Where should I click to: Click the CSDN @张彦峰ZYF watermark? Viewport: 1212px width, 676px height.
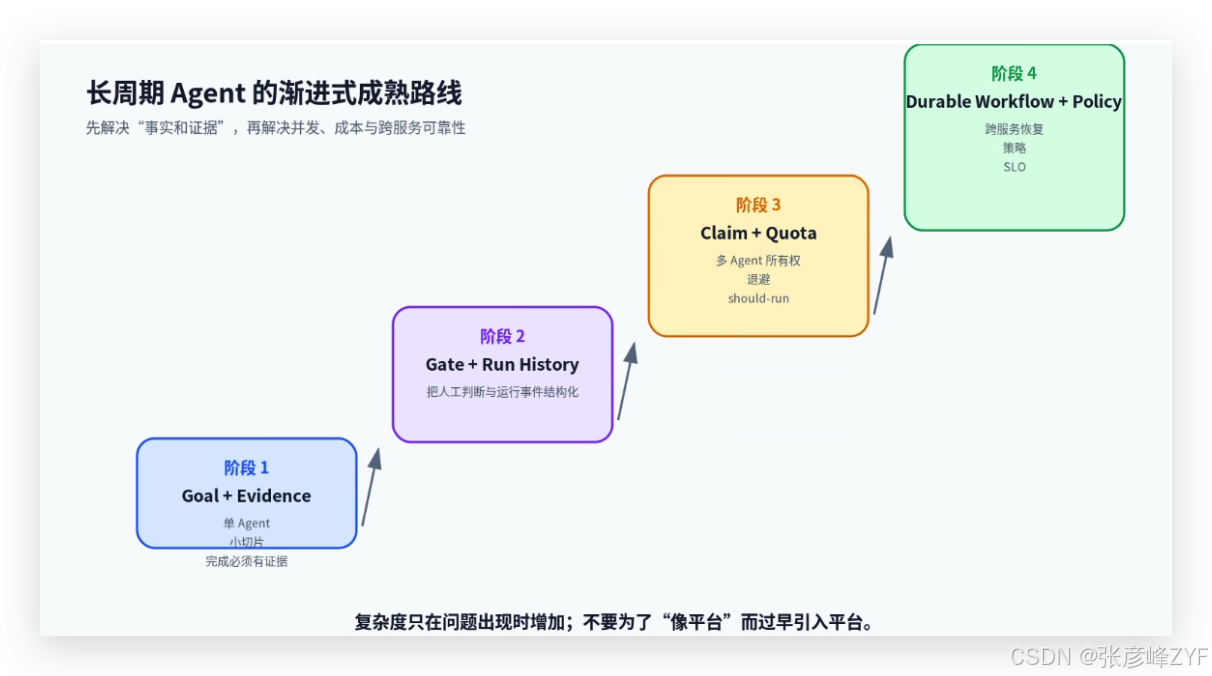coord(1109,656)
